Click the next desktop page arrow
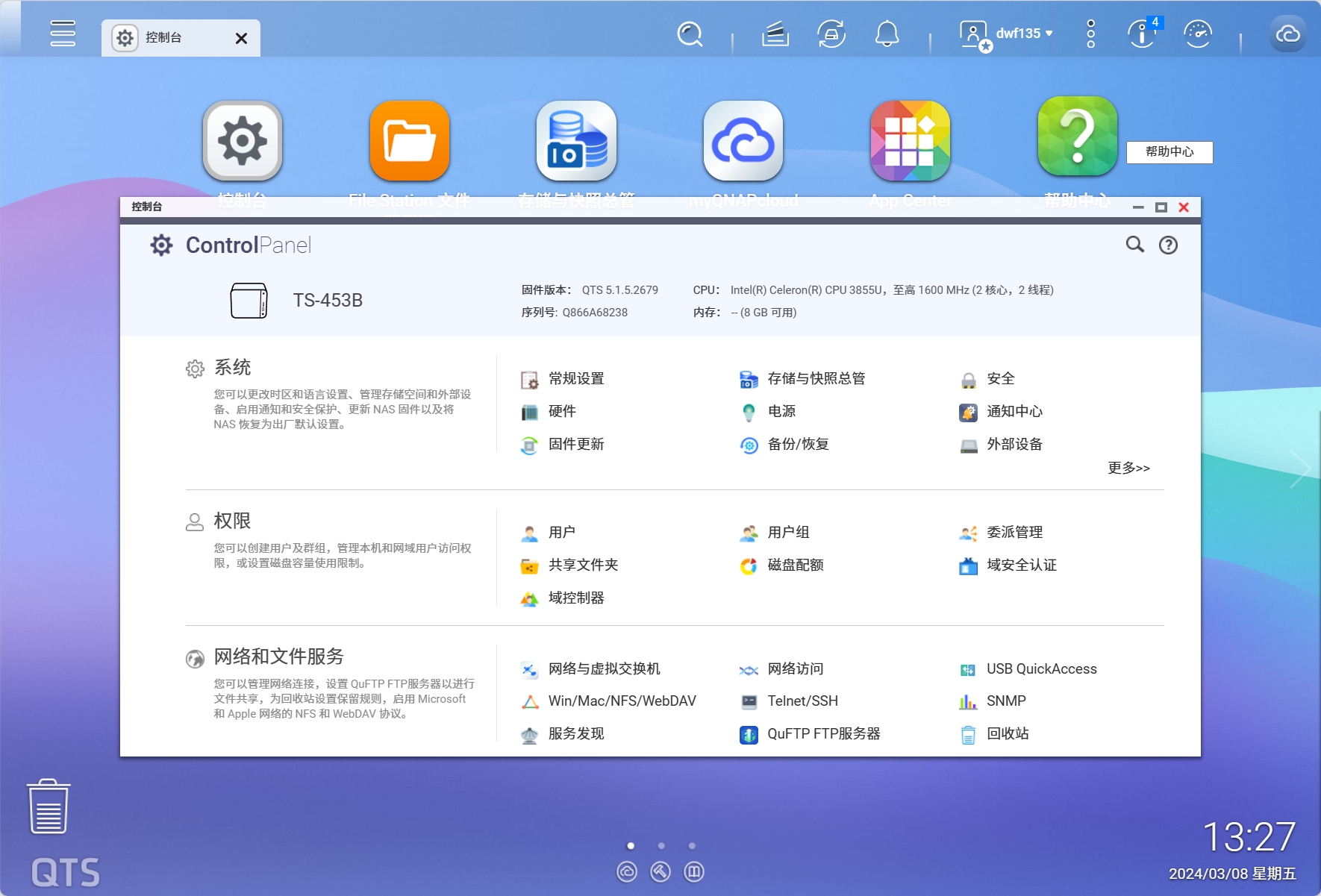Screen dimensions: 1321x896 tap(1299, 469)
